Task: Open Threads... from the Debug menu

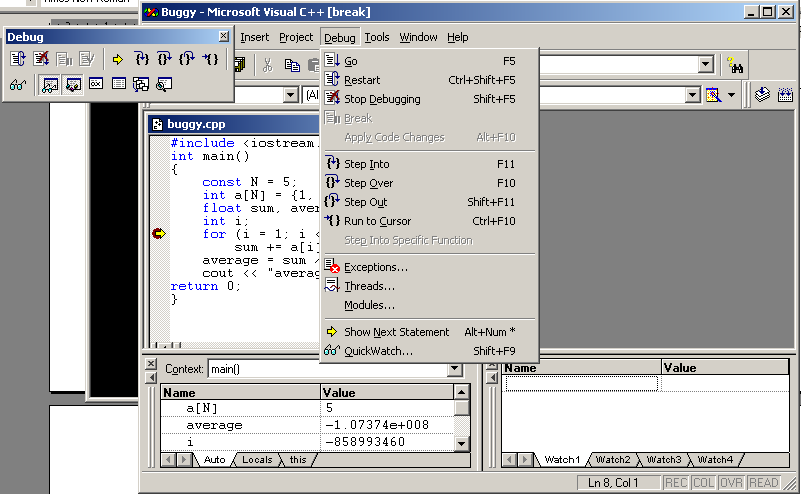Action: [429, 286]
